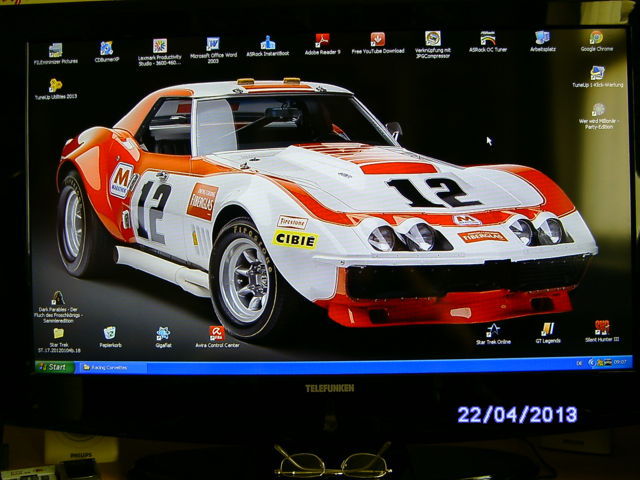This screenshot has width=640, height=480.
Task: Click the Wer wird Millionär Party-Edition icon
Action: pos(599,117)
